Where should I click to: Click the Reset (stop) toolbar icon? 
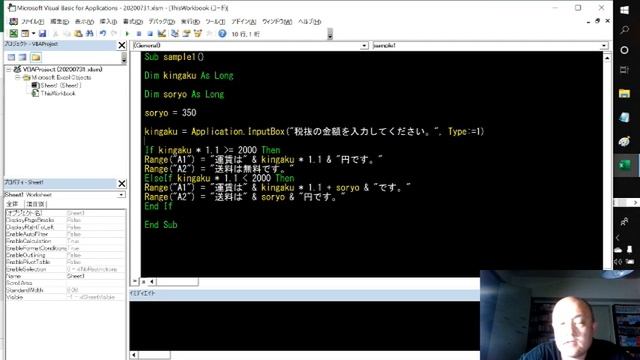150,33
